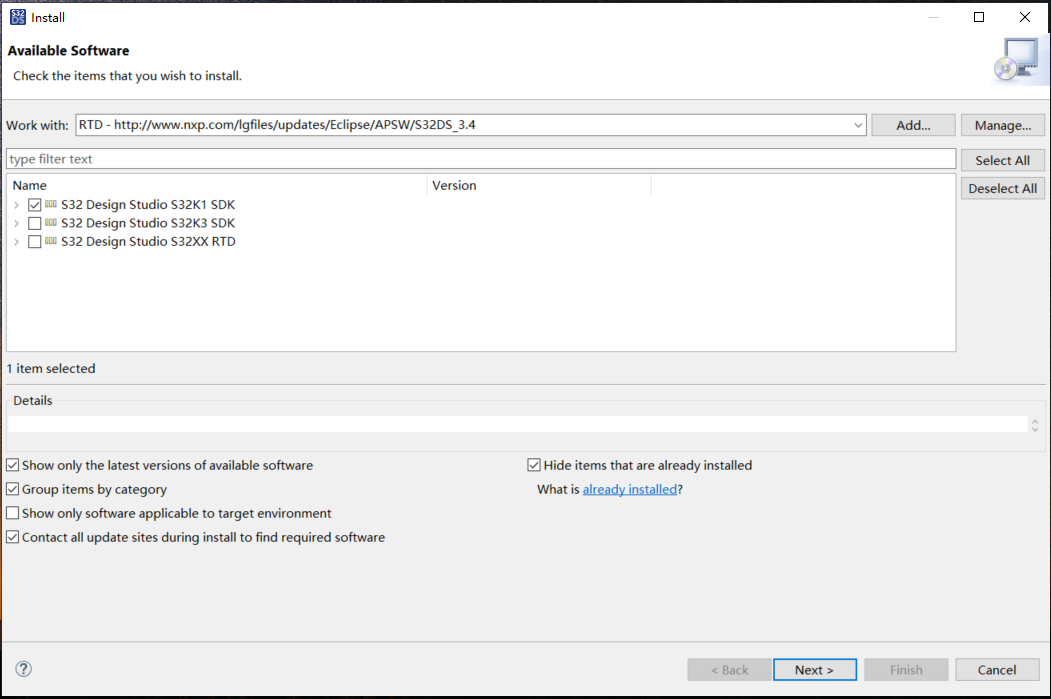Open the Work with site dropdown
Image resolution: width=1051 pixels, height=699 pixels.
(858, 125)
